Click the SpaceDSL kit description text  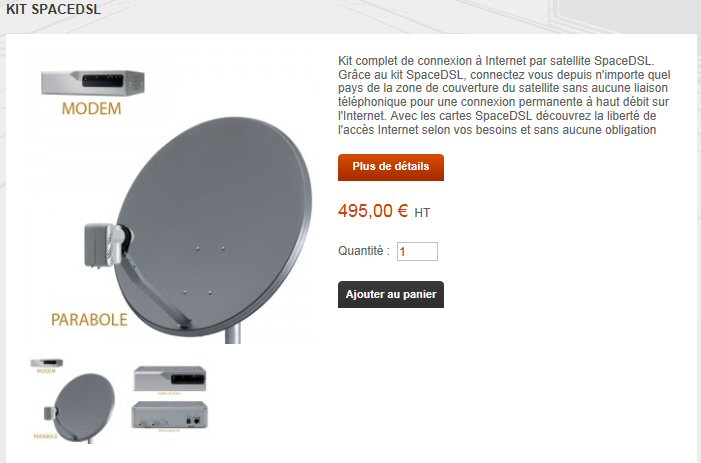point(504,95)
